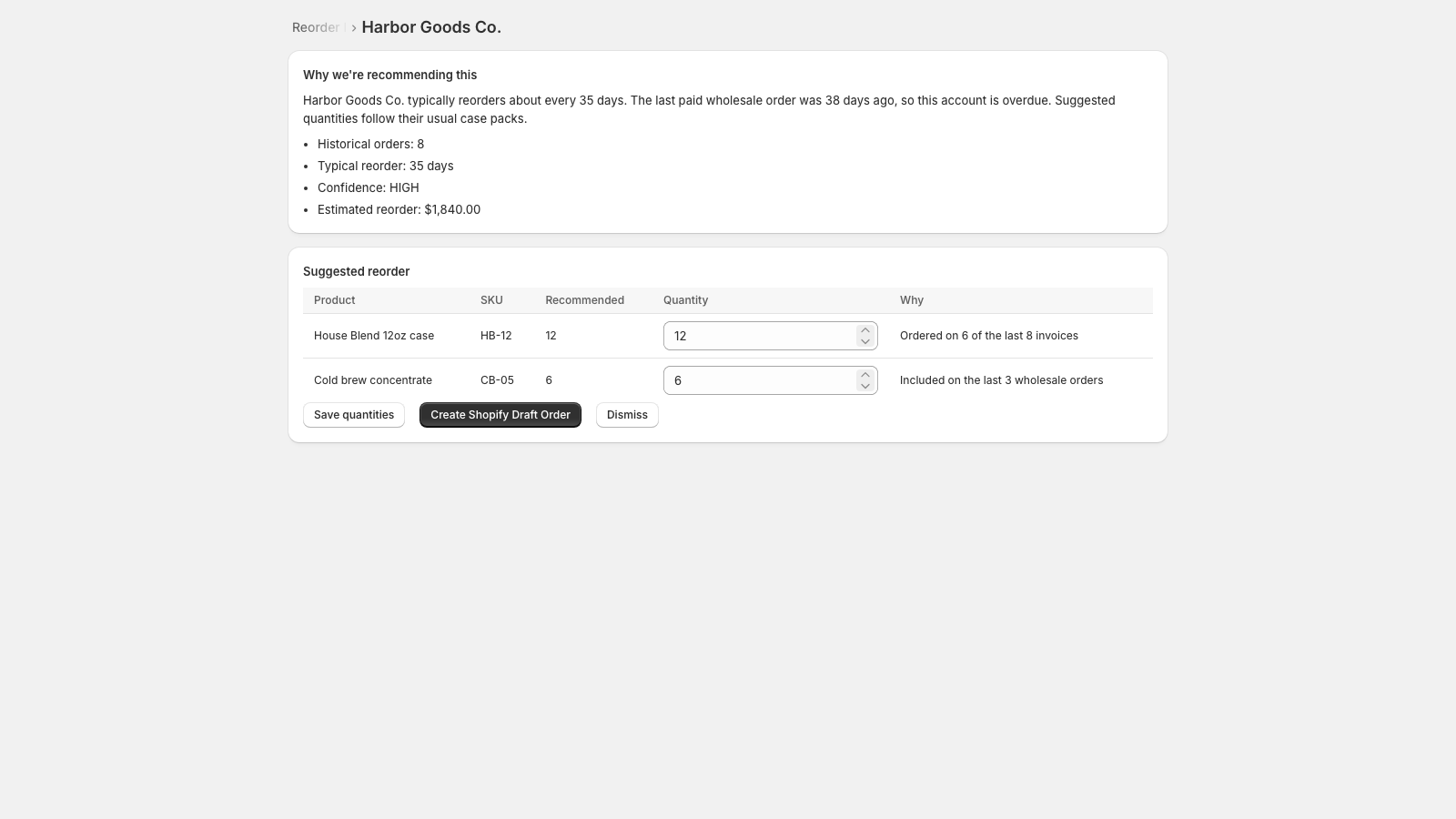Go back via the Reorder breadcrumb link
Screen dimensions: 1456x819
point(316,27)
